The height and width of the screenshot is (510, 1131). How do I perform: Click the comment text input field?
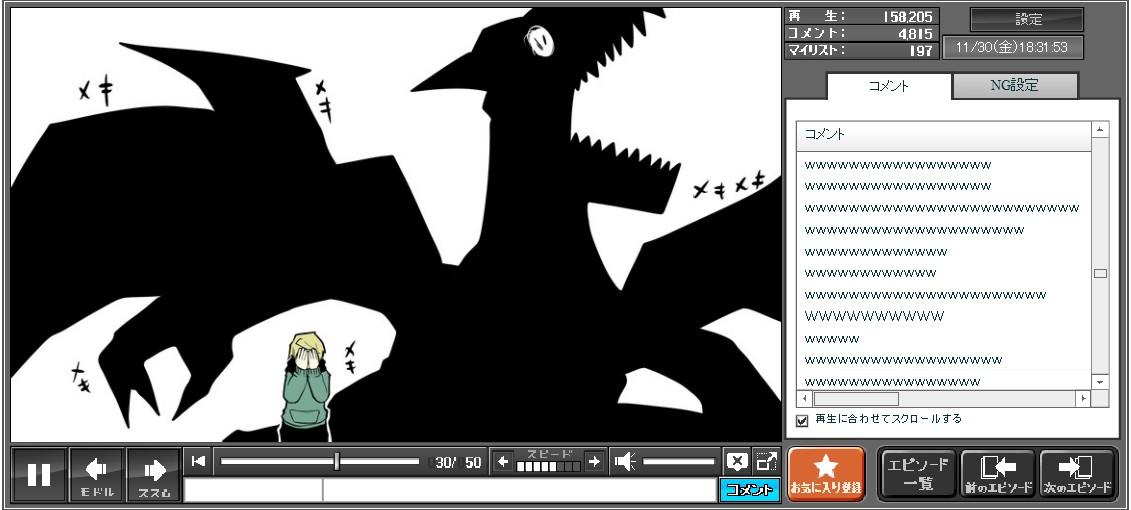518,490
